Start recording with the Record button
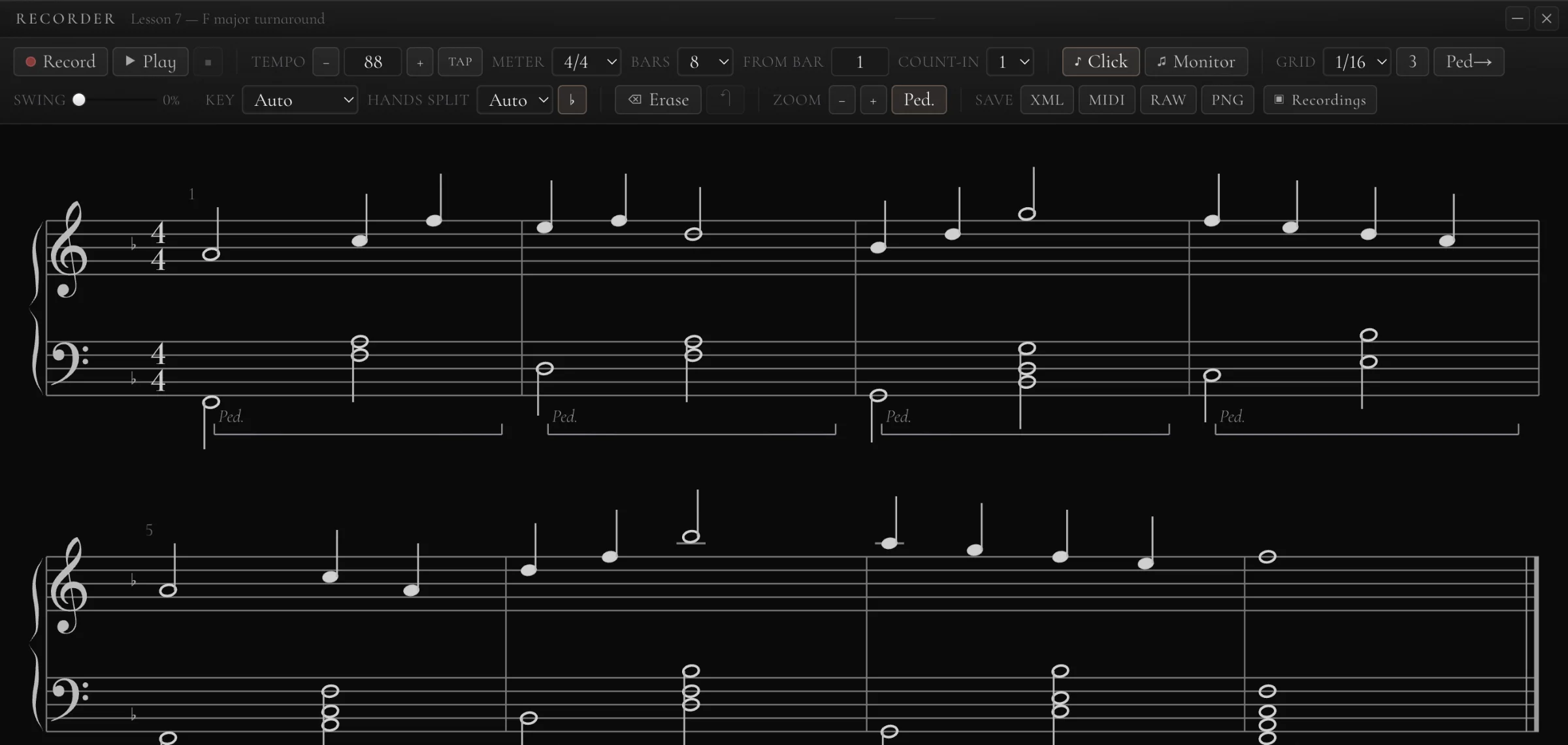 [x=61, y=61]
